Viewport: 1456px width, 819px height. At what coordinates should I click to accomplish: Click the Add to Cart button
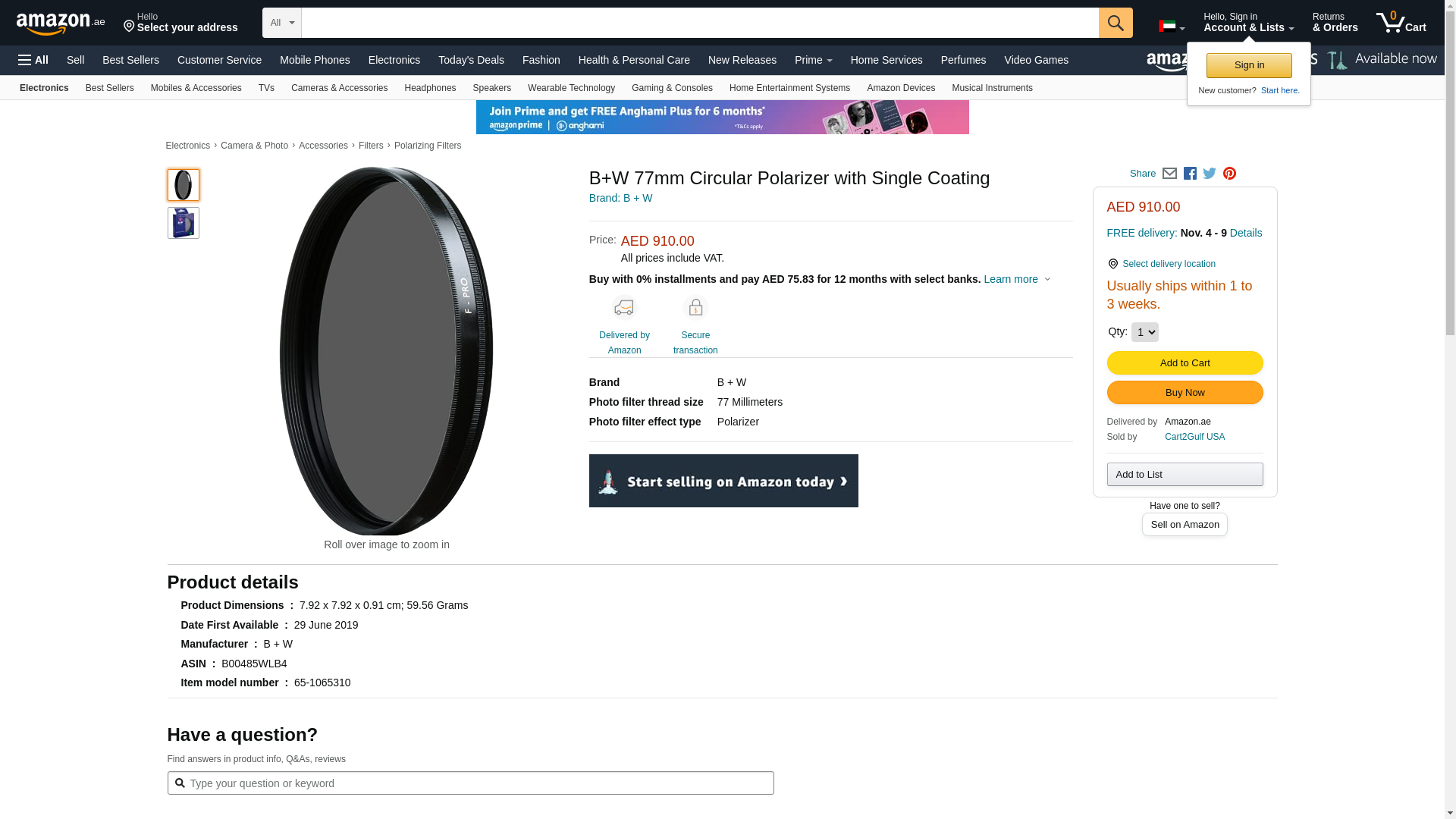(1185, 363)
